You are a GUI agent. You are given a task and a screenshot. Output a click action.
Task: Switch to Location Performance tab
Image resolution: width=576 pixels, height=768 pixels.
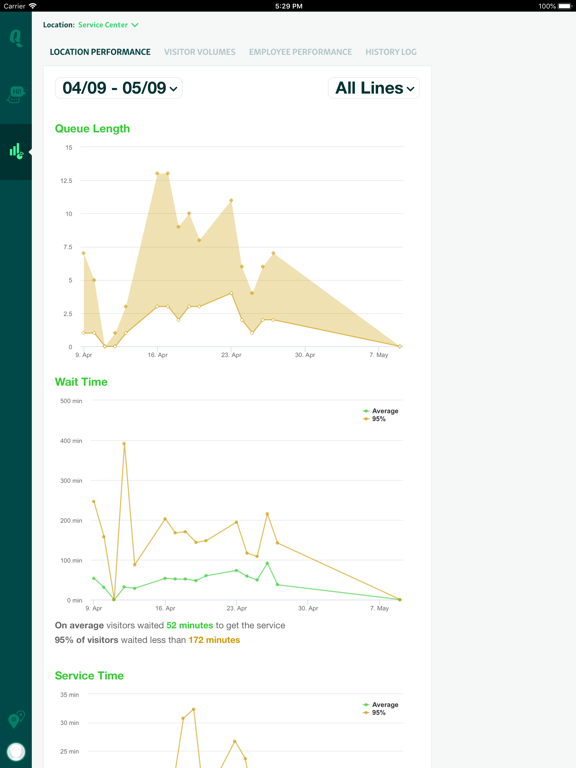[100, 52]
